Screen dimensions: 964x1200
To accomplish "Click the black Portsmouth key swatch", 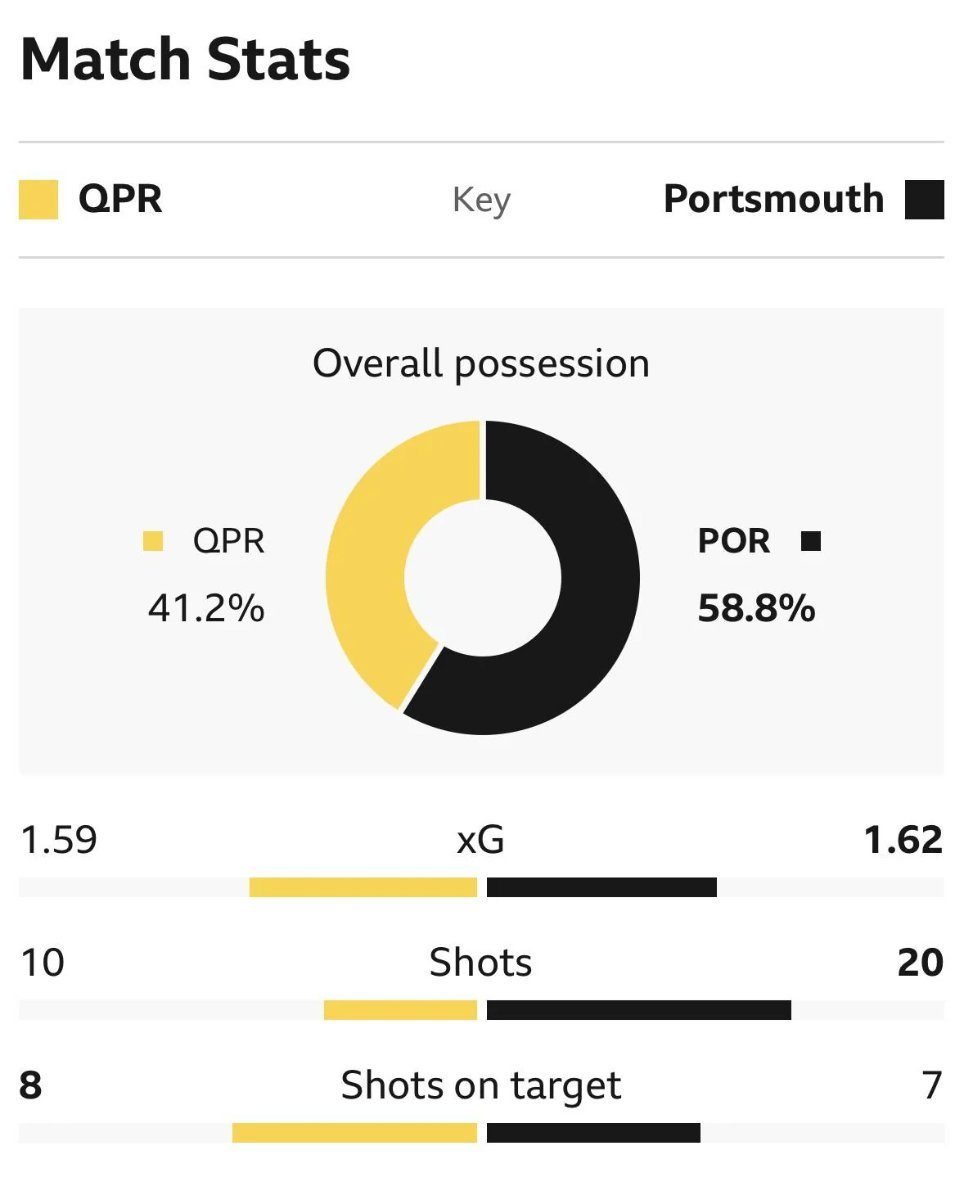I will coord(924,199).
